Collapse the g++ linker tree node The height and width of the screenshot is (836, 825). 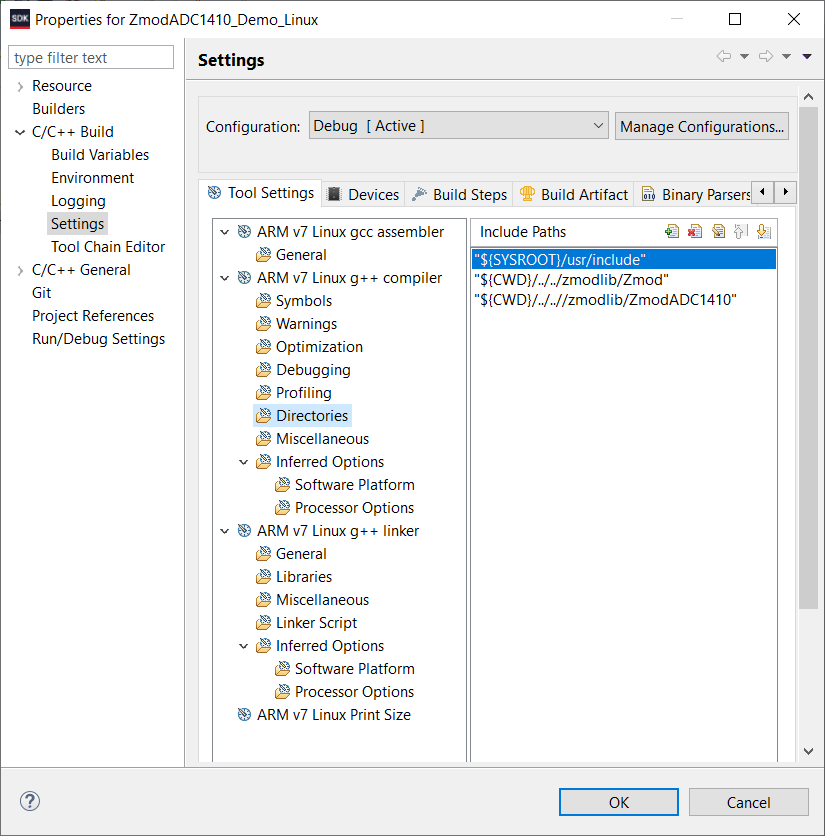point(225,531)
